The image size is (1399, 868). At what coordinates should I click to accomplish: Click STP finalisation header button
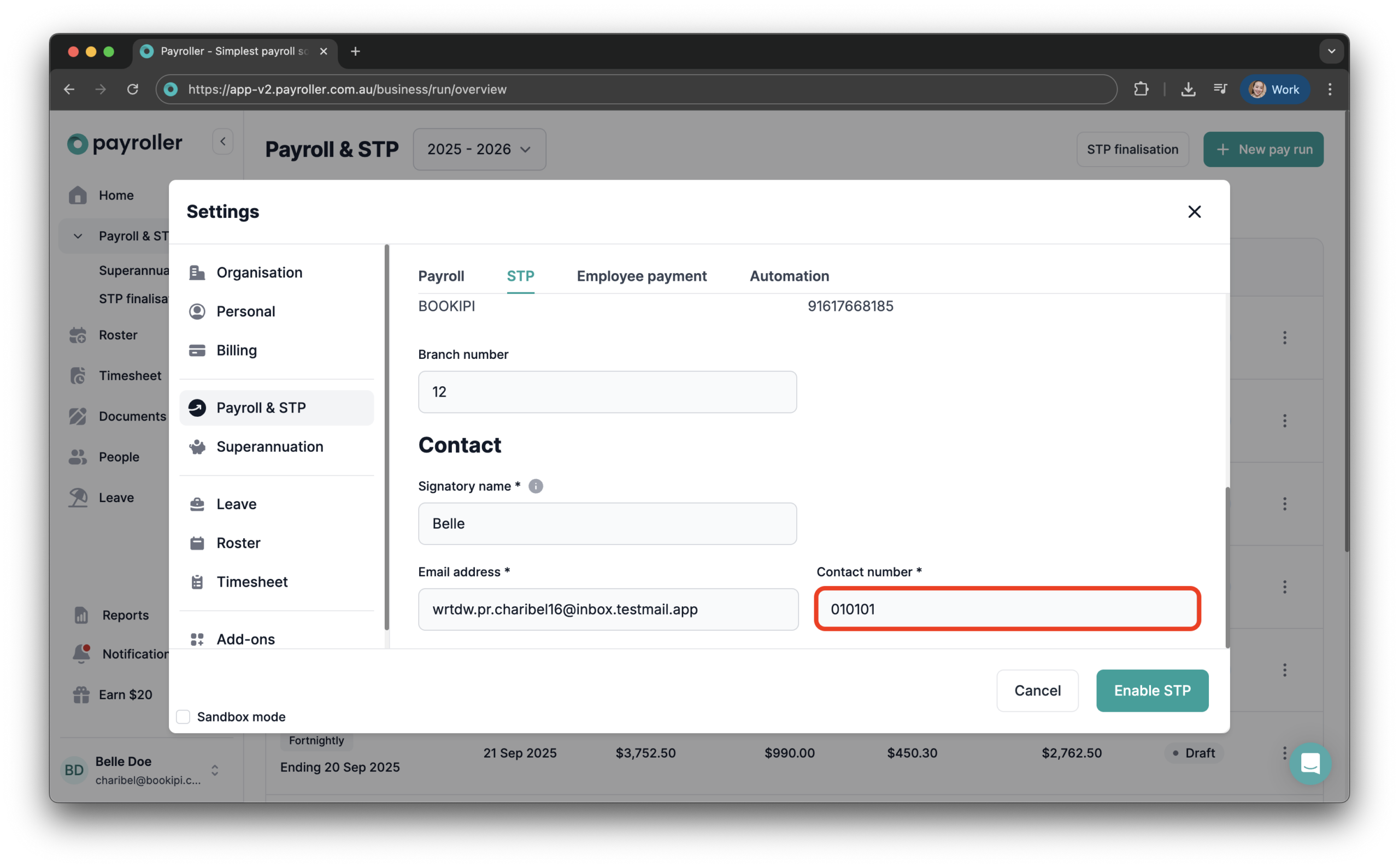pos(1132,149)
